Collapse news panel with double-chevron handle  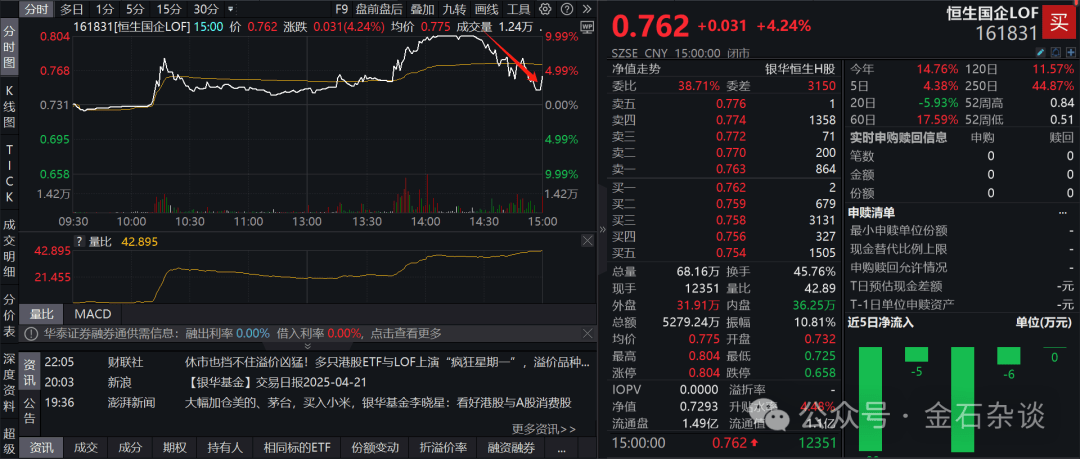click(x=308, y=346)
